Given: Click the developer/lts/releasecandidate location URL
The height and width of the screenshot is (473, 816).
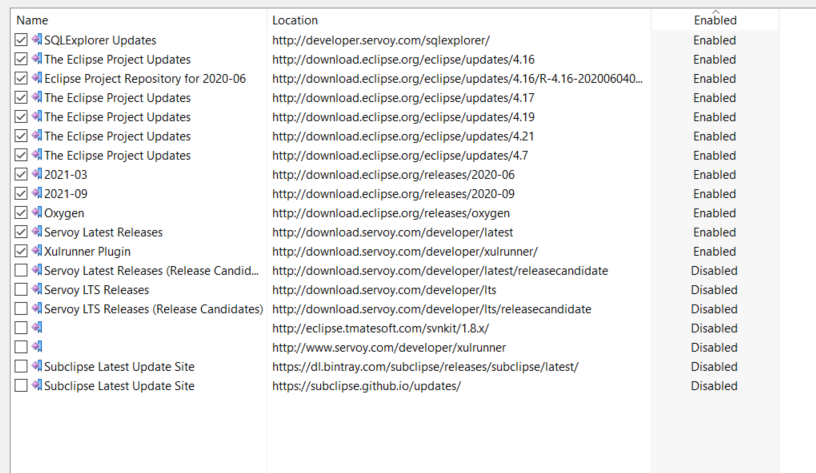Looking at the screenshot, I should pyautogui.click(x=431, y=309).
